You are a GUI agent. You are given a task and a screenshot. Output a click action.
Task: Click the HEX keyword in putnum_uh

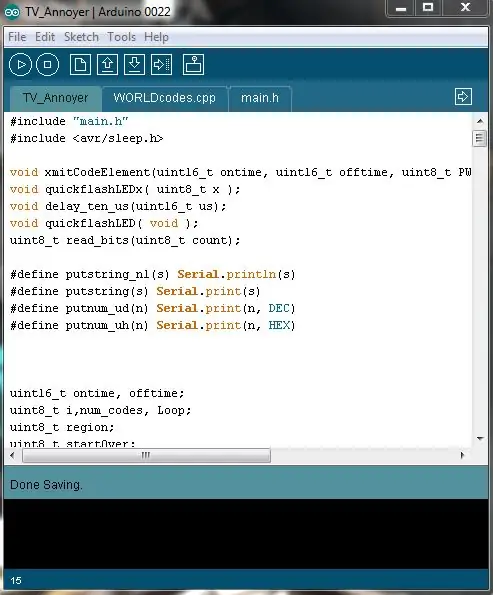[279, 325]
